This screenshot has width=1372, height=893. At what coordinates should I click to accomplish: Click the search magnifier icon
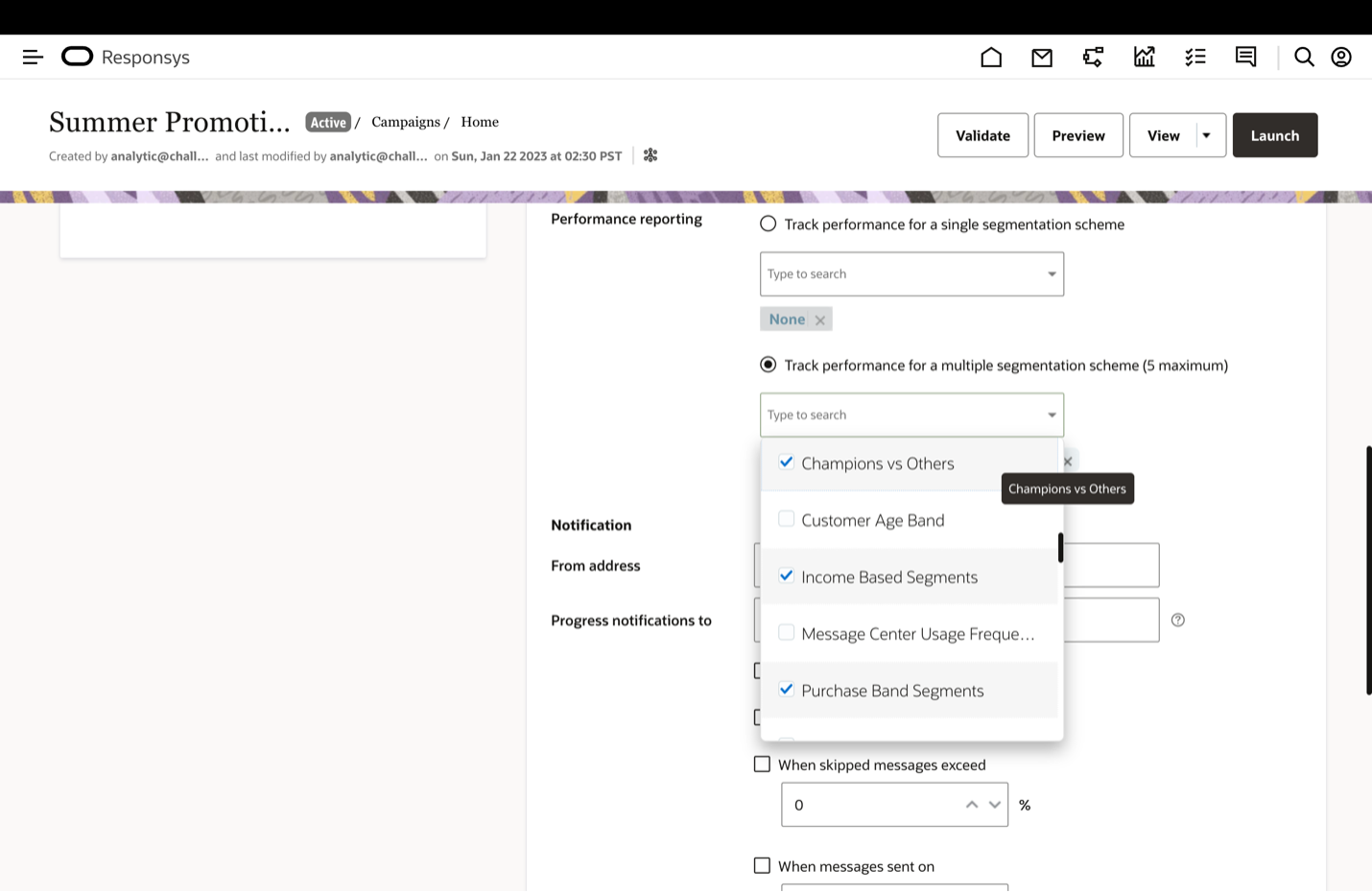[x=1304, y=58]
